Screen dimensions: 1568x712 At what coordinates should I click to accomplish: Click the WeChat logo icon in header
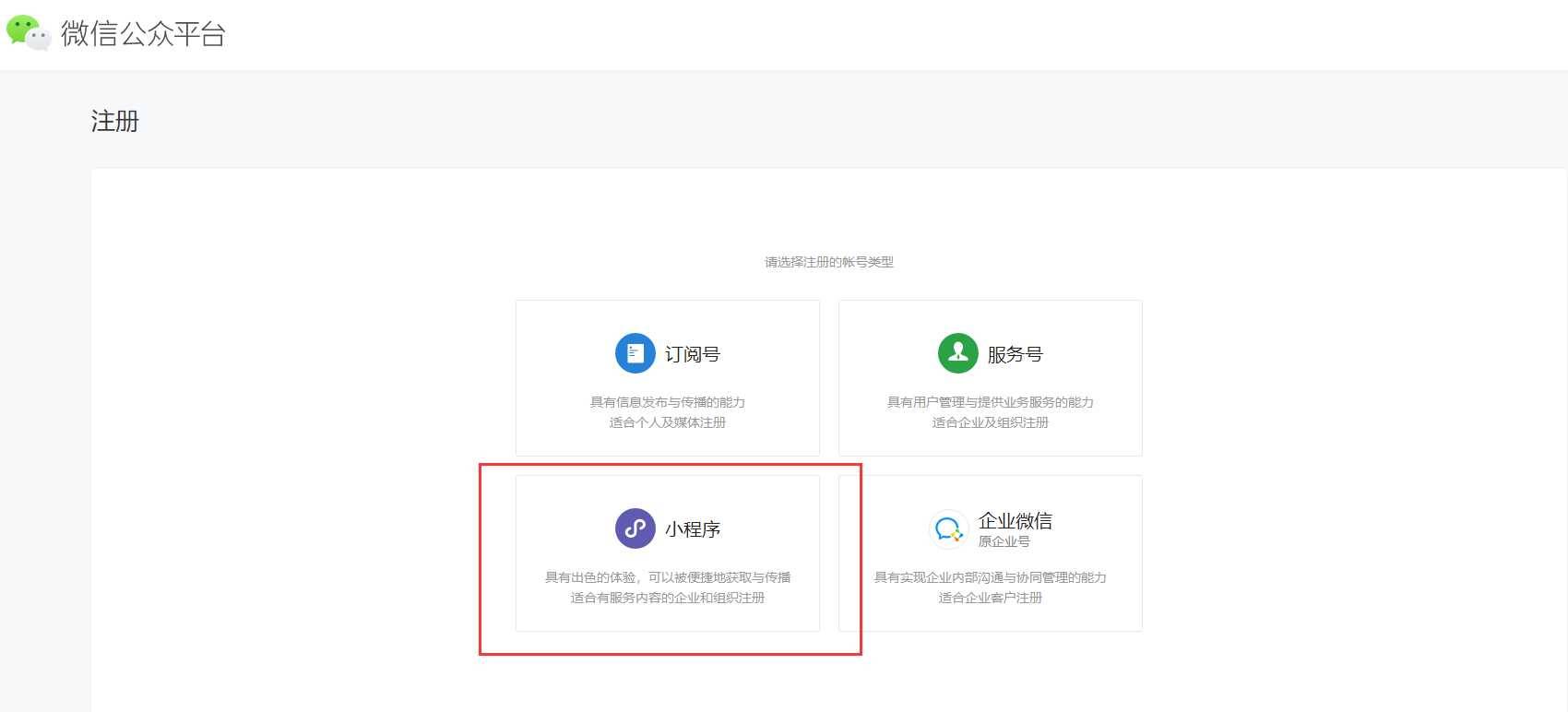[29, 33]
